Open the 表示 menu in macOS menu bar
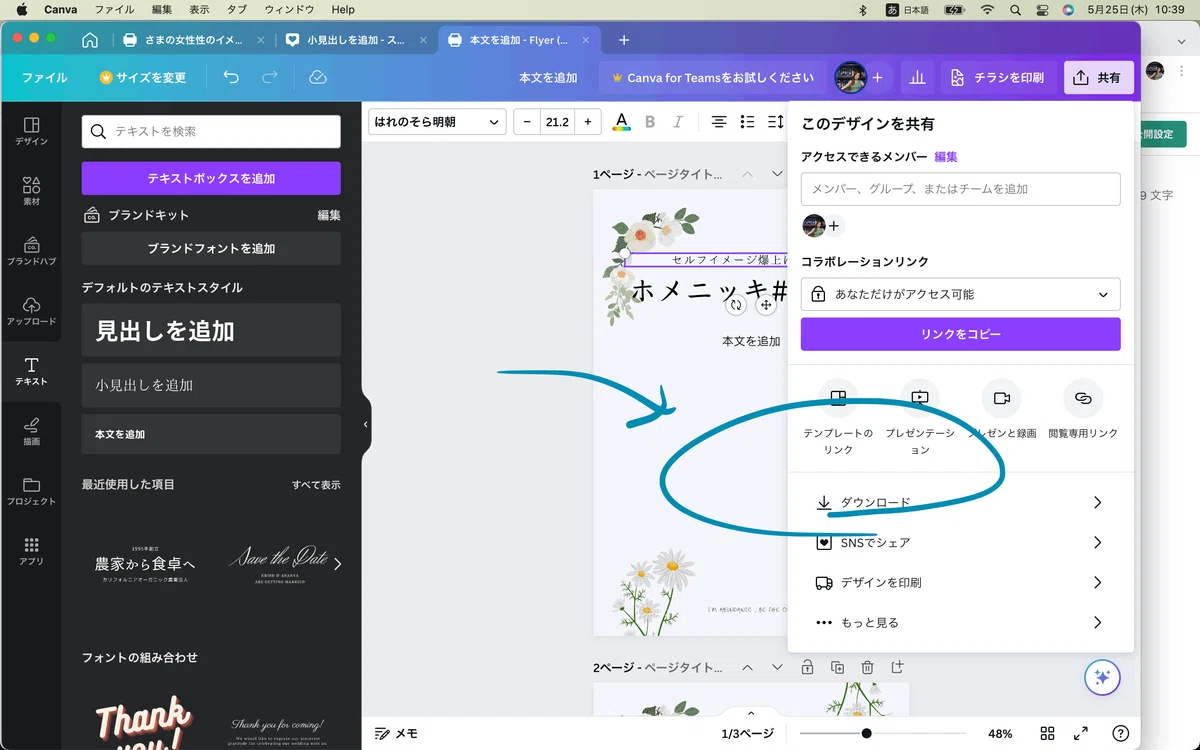Image resolution: width=1200 pixels, height=750 pixels. click(x=199, y=9)
